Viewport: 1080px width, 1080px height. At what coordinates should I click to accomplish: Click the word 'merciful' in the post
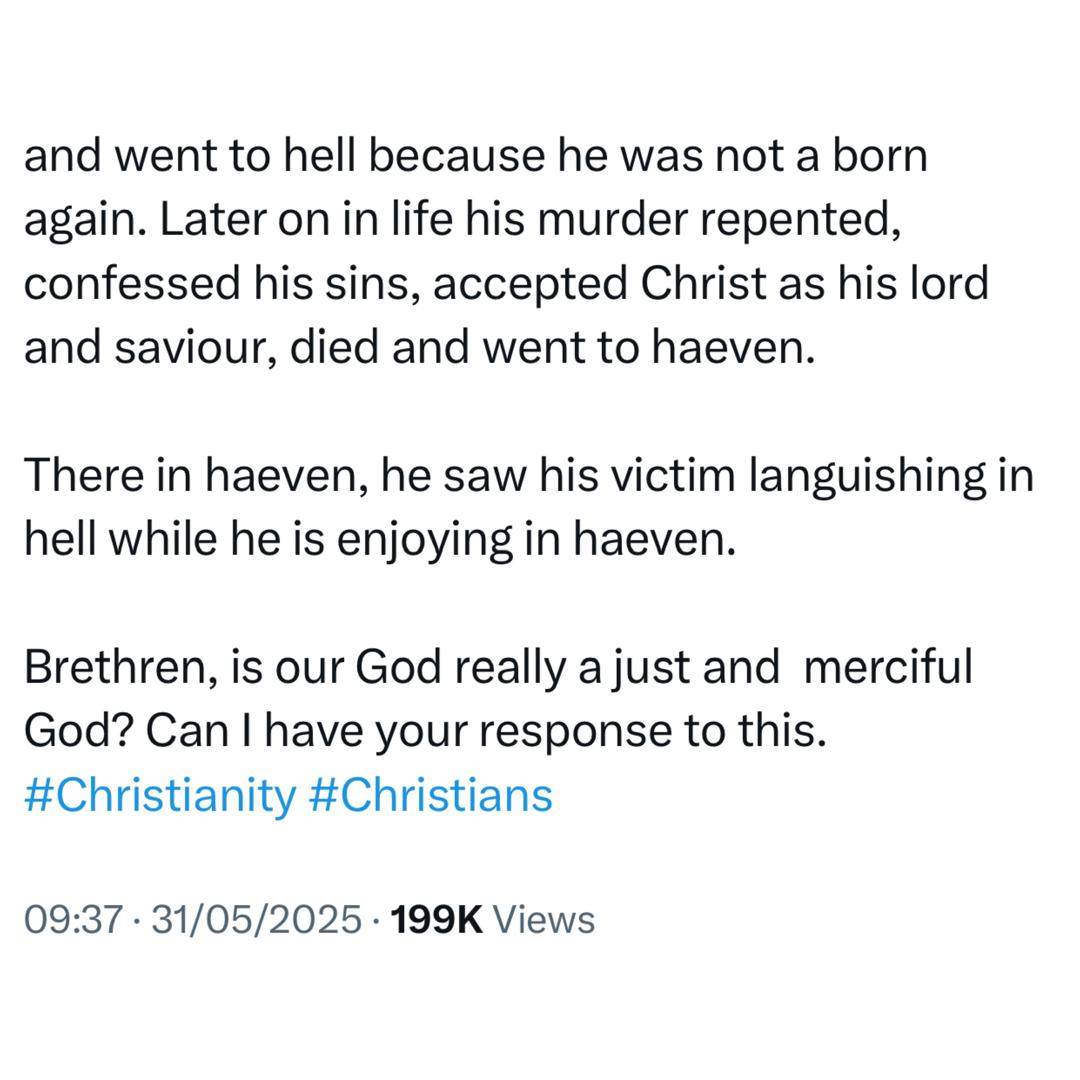[x=889, y=667]
